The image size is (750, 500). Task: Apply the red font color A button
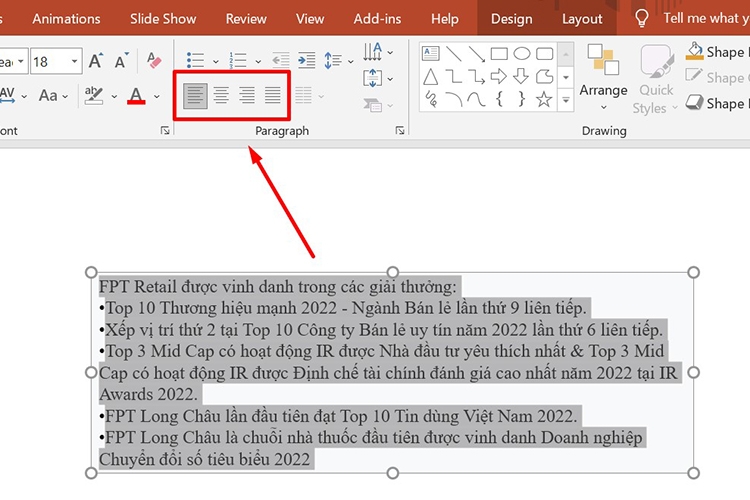point(136,96)
